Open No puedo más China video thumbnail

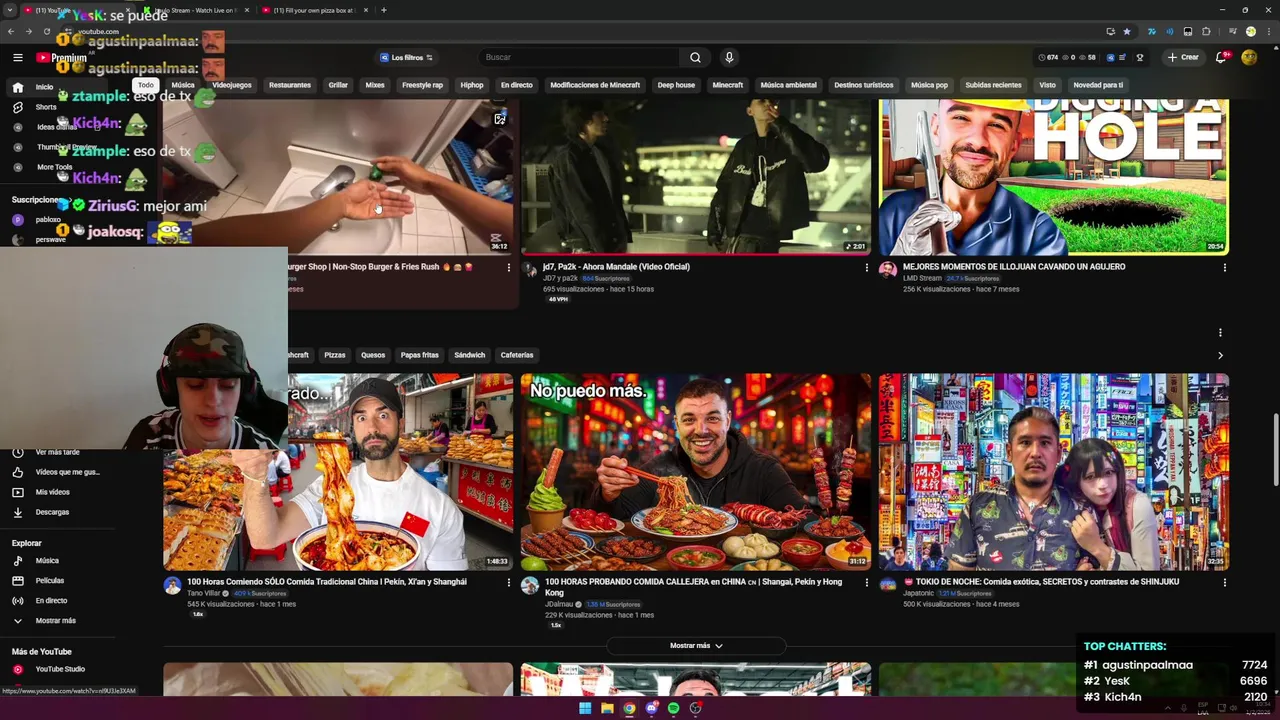pos(695,472)
